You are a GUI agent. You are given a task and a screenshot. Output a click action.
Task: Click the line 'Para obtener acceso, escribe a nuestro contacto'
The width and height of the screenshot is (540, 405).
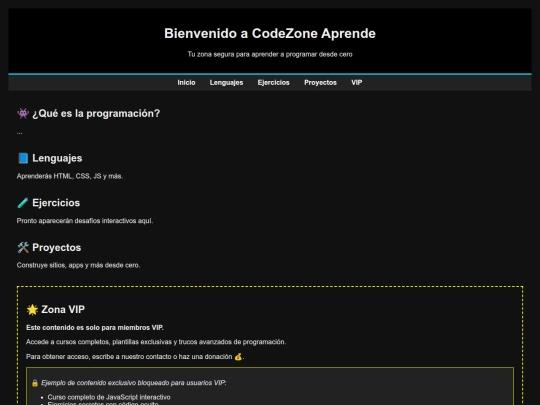135,357
